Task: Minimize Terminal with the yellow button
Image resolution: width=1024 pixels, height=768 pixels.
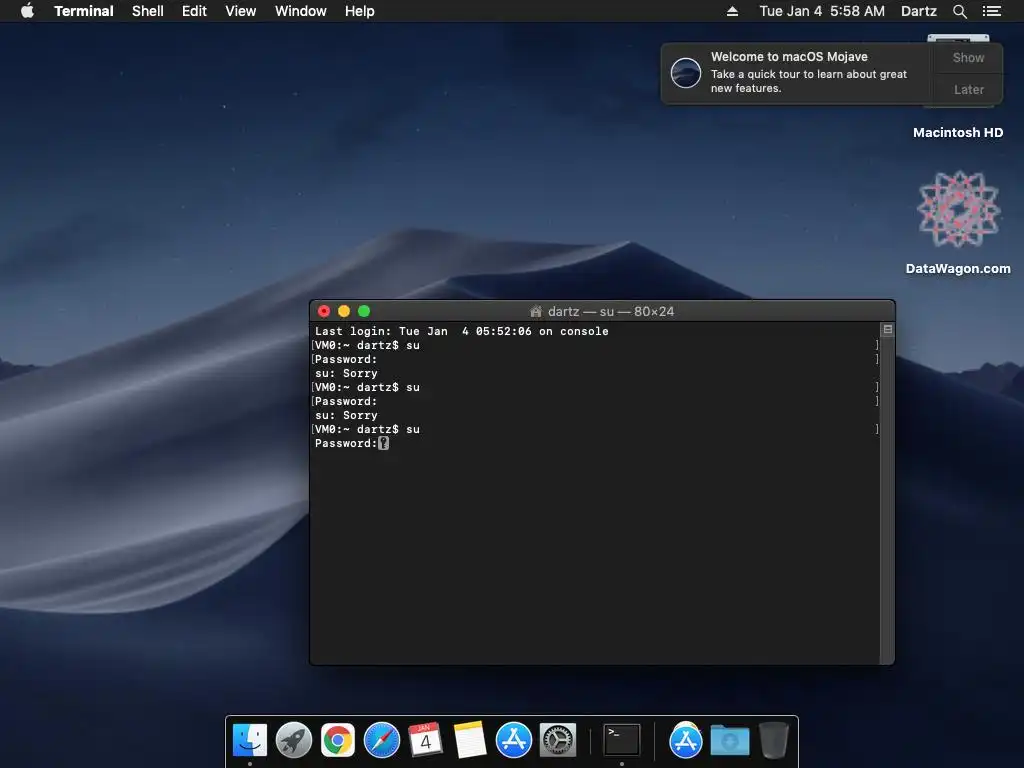Action: click(344, 311)
